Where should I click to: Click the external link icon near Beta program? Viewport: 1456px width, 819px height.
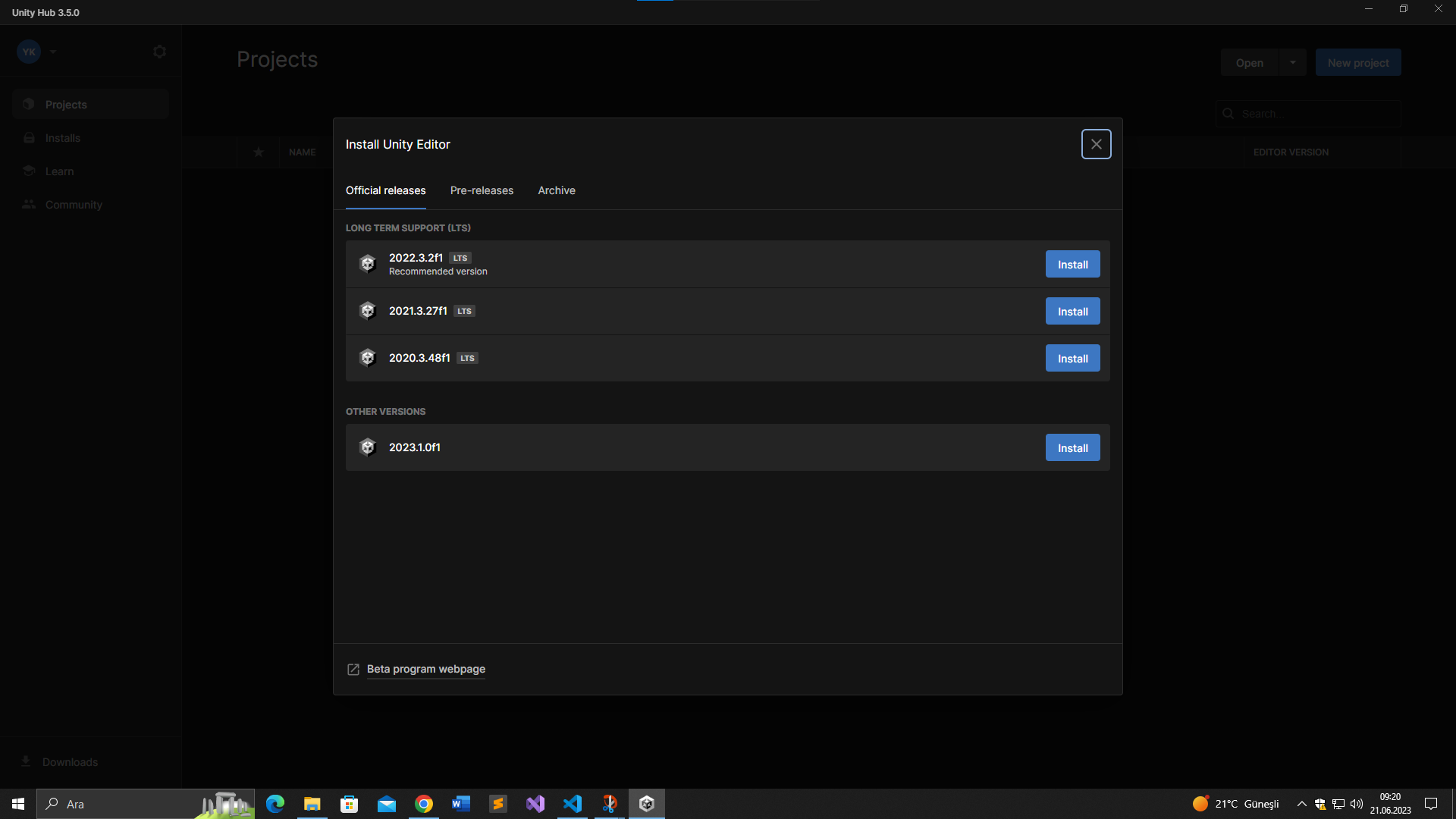[x=353, y=669]
